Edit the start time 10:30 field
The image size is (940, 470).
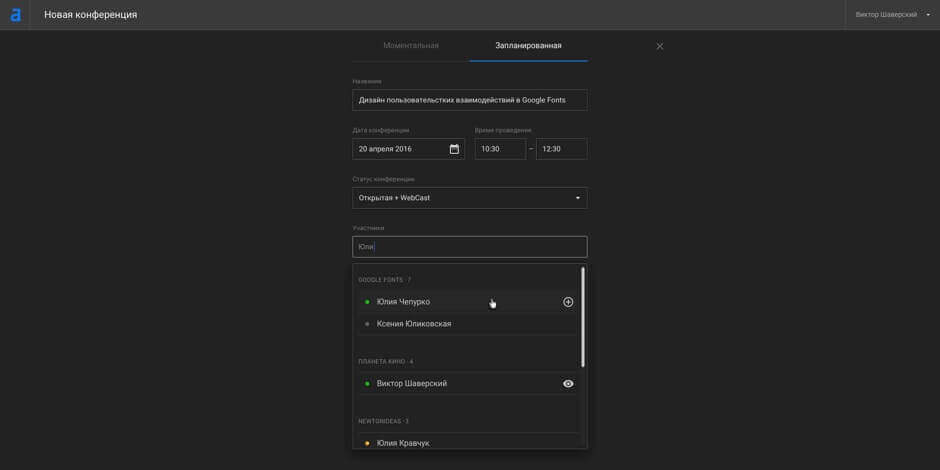(499, 149)
